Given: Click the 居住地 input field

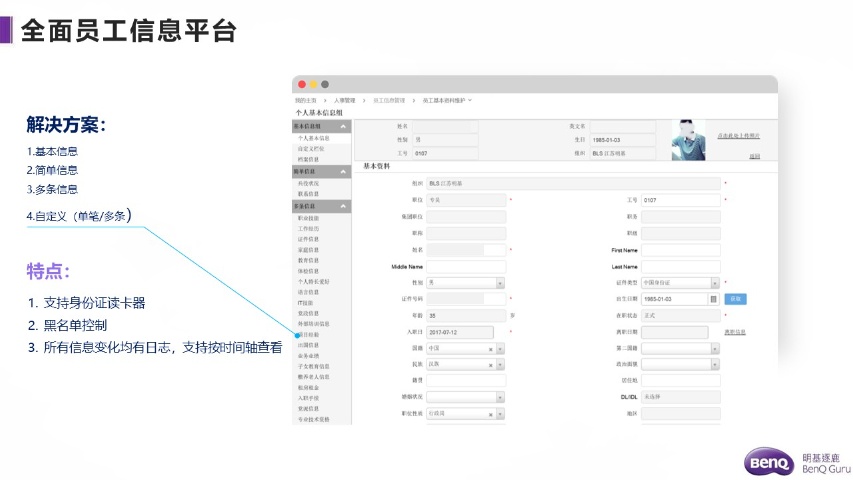Looking at the screenshot, I should 681,380.
